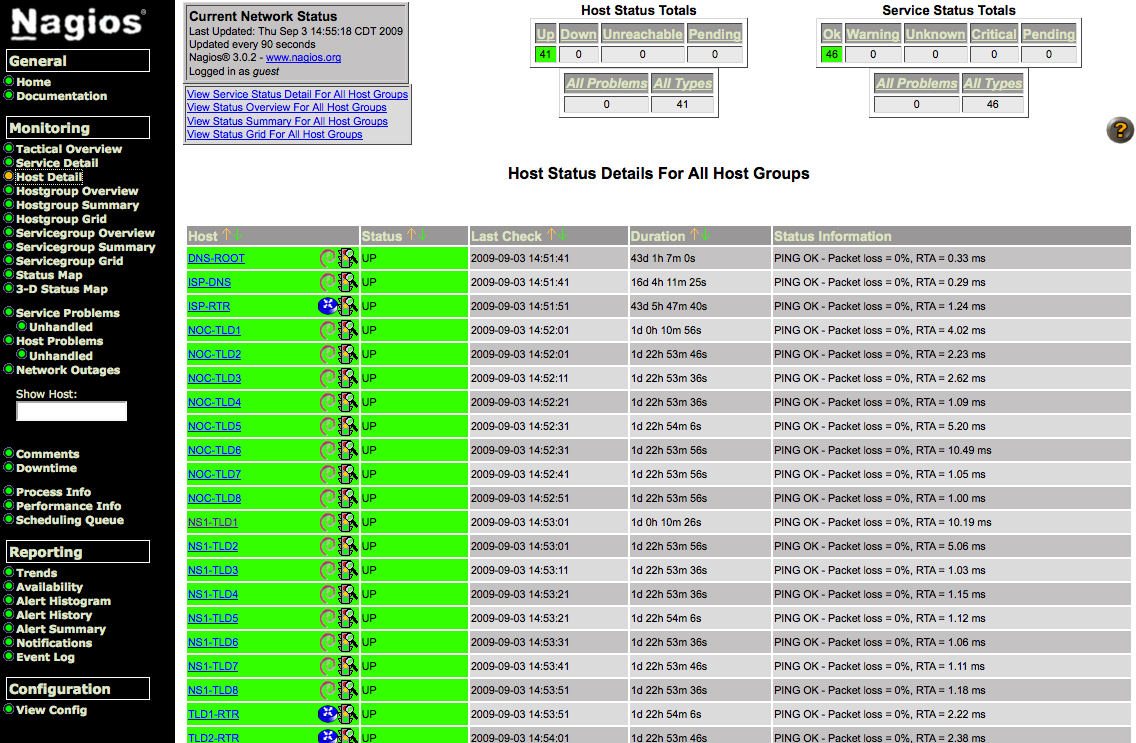The width and height of the screenshot is (1136, 743).
Task: Click the Show Host search field
Action: 71,411
